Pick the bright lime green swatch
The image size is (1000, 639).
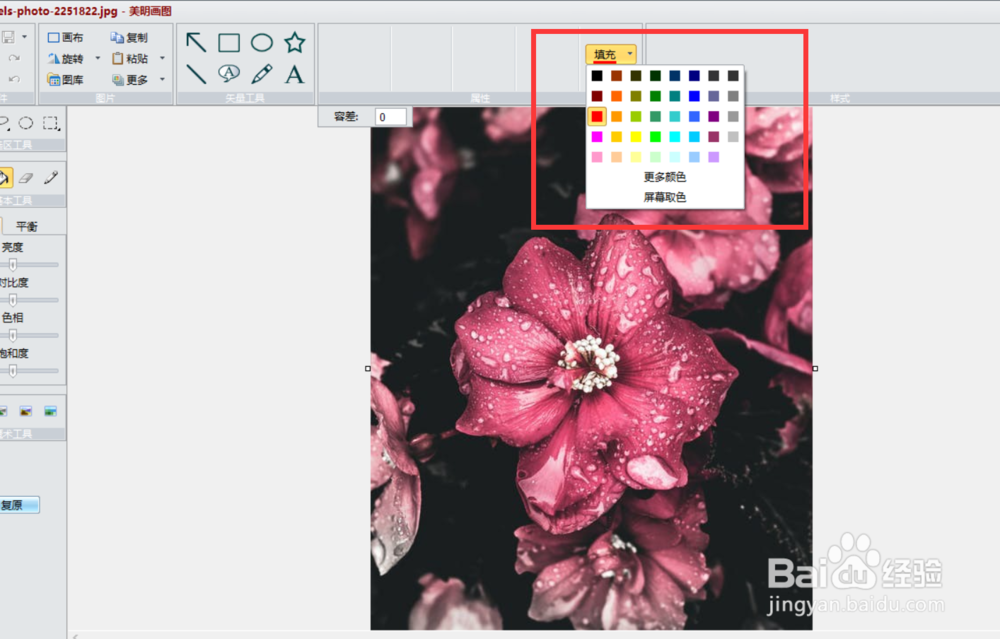655,136
